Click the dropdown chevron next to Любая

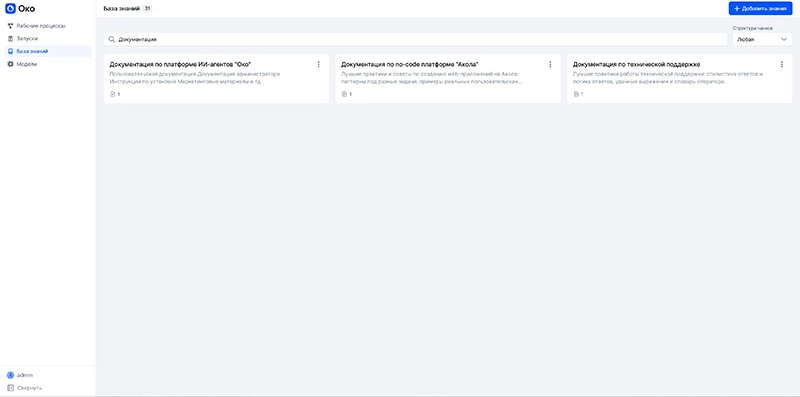[784, 39]
